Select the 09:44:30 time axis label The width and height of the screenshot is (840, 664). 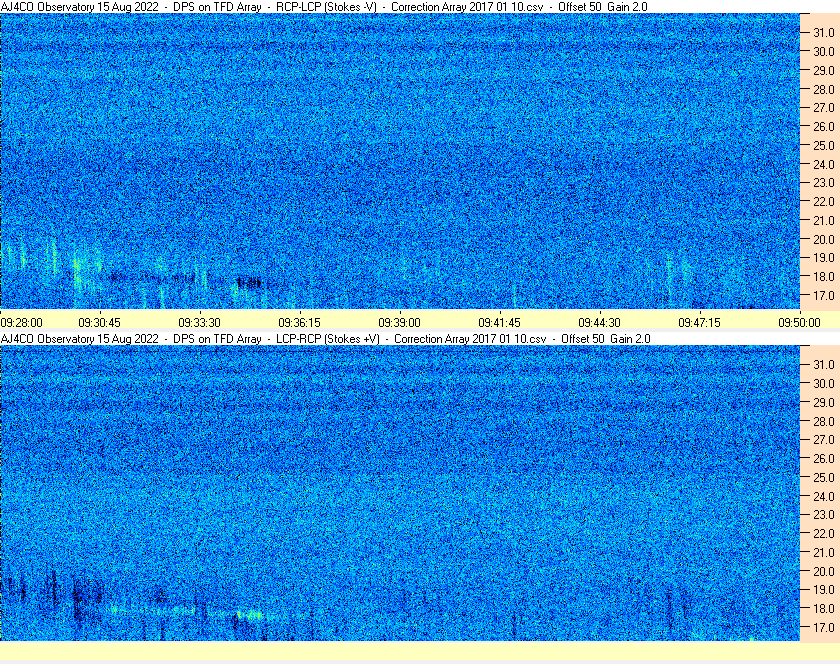tap(599, 323)
